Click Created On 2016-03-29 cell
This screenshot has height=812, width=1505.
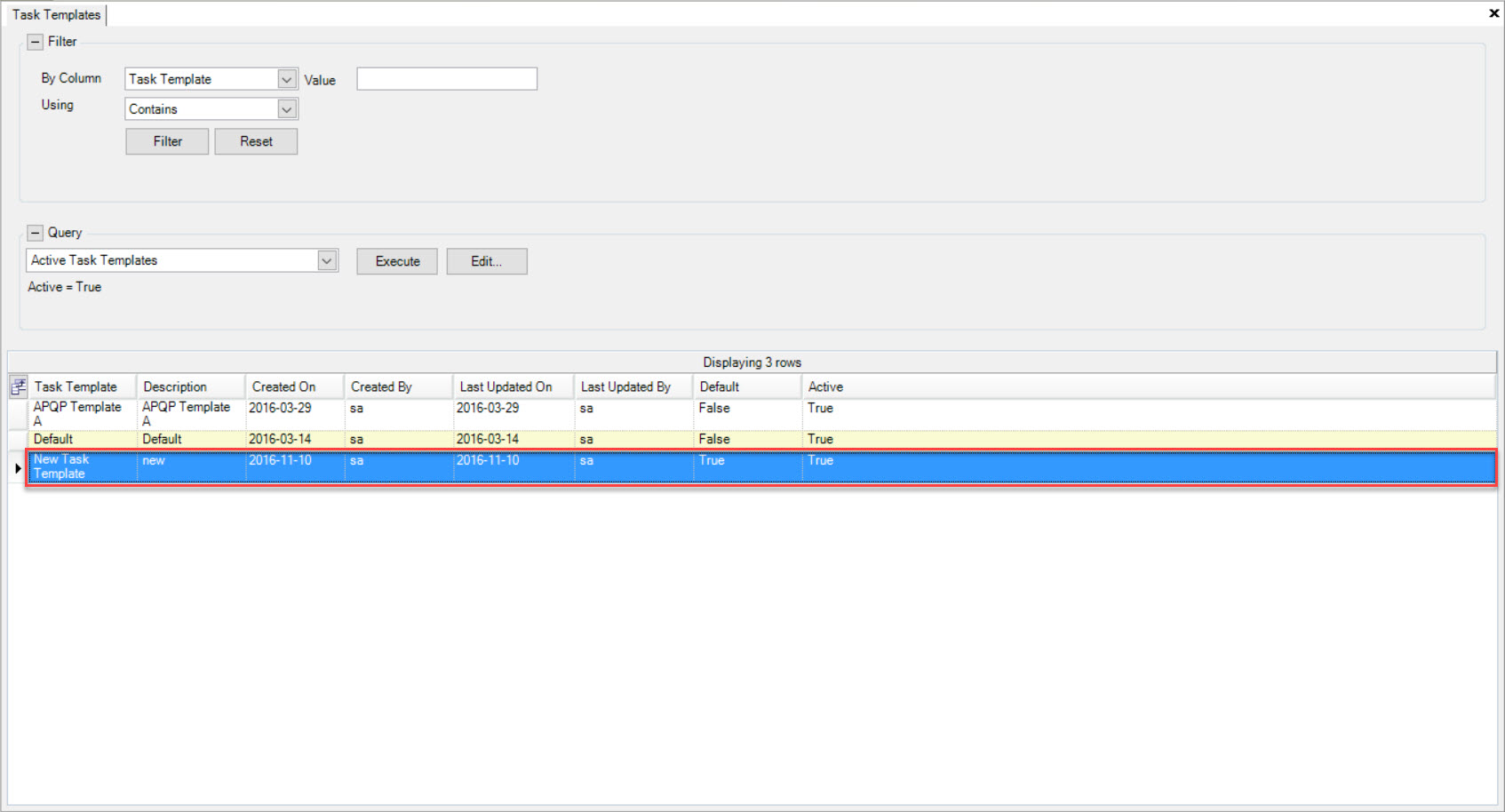(x=295, y=414)
